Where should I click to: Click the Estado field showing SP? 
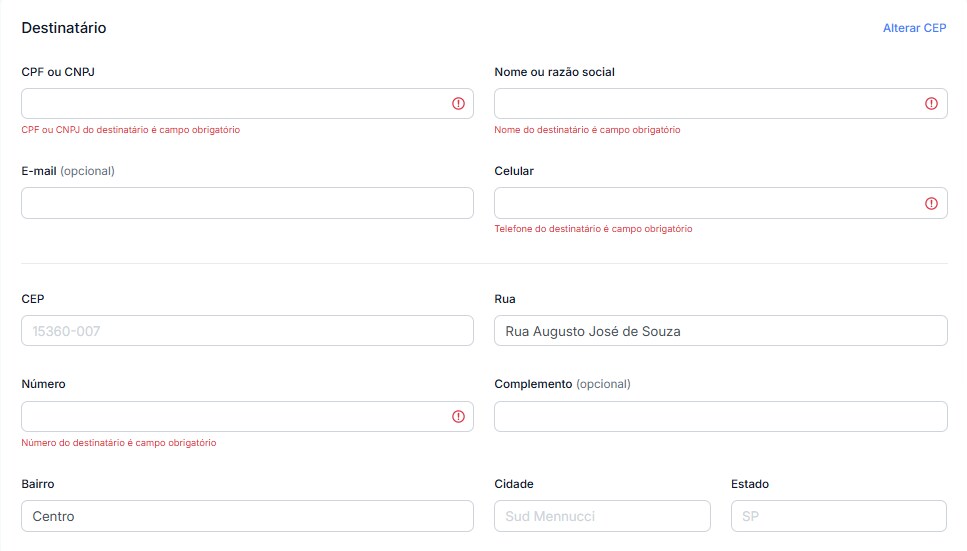[x=838, y=516]
